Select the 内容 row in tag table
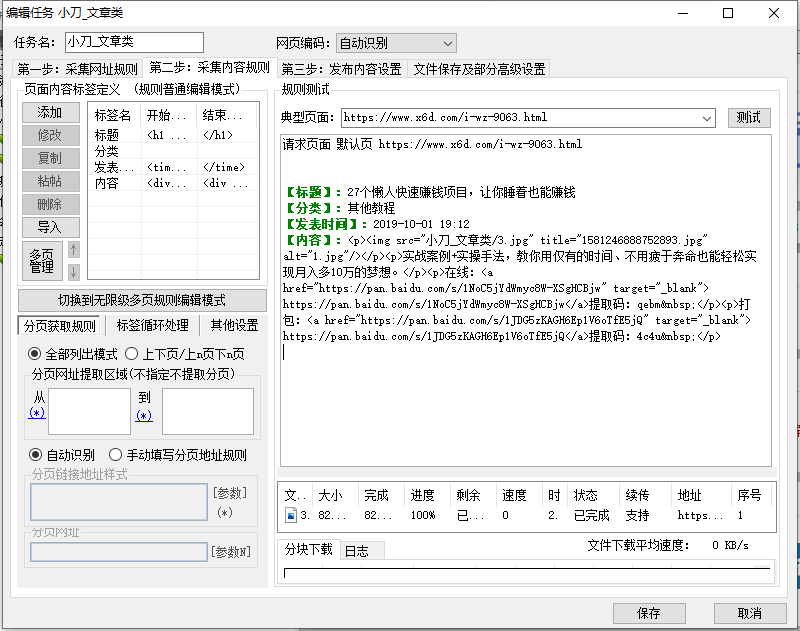This screenshot has width=800, height=631. tap(107, 183)
